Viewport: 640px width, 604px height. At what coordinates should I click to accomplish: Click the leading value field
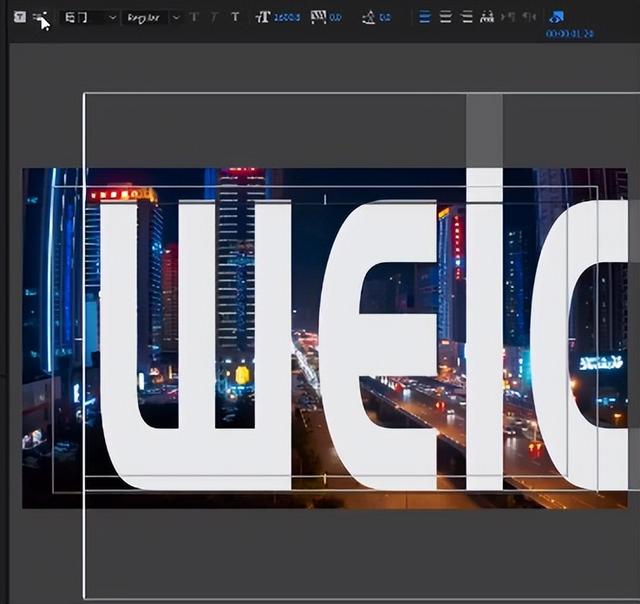point(385,18)
